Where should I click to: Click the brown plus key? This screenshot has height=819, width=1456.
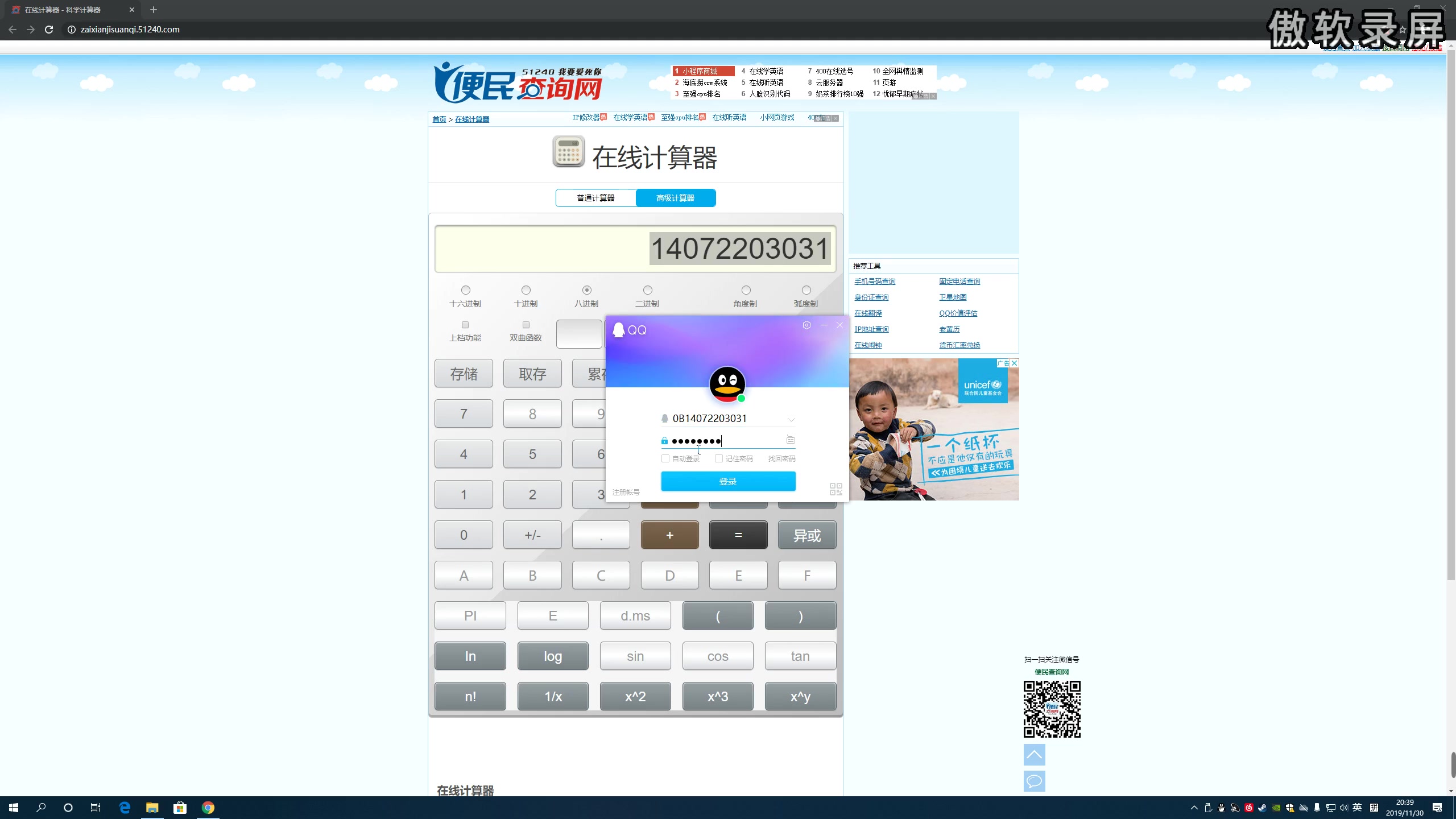pyautogui.click(x=670, y=535)
